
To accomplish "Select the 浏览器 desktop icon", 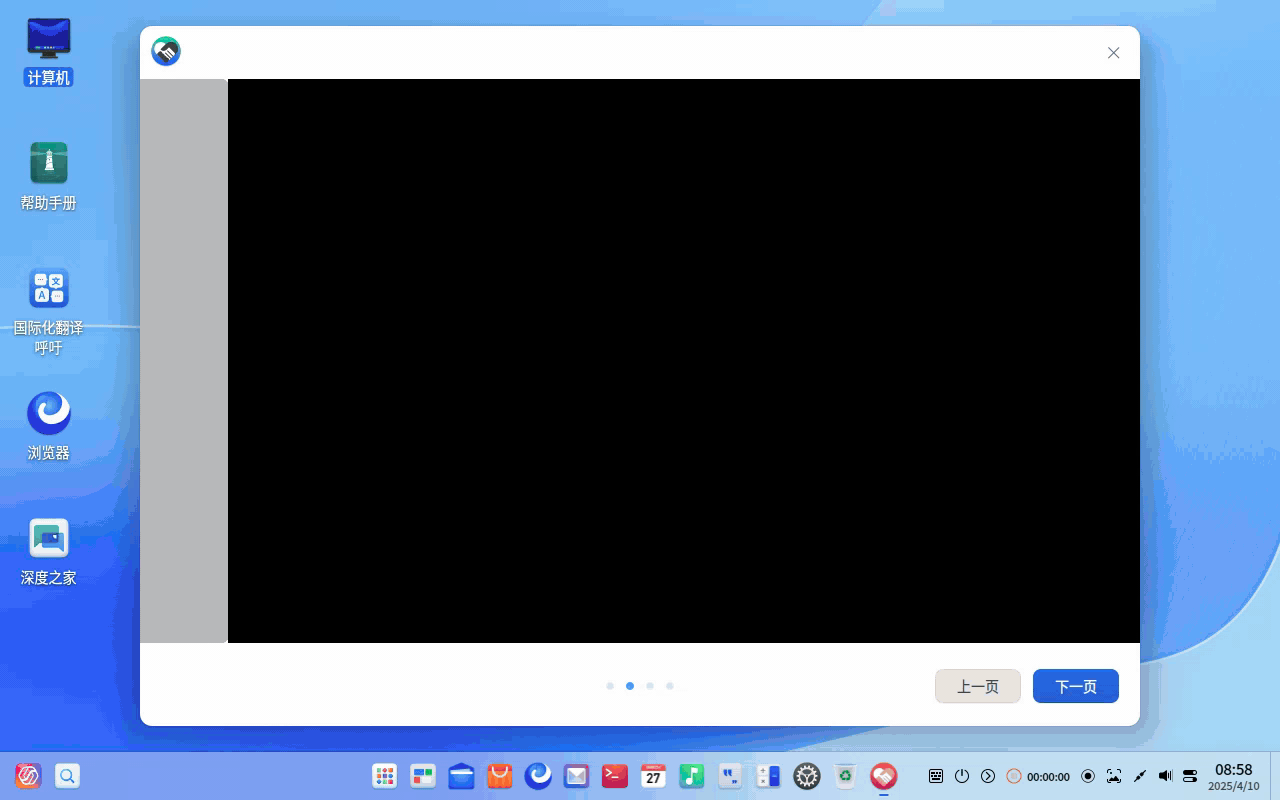I will click(x=49, y=427).
